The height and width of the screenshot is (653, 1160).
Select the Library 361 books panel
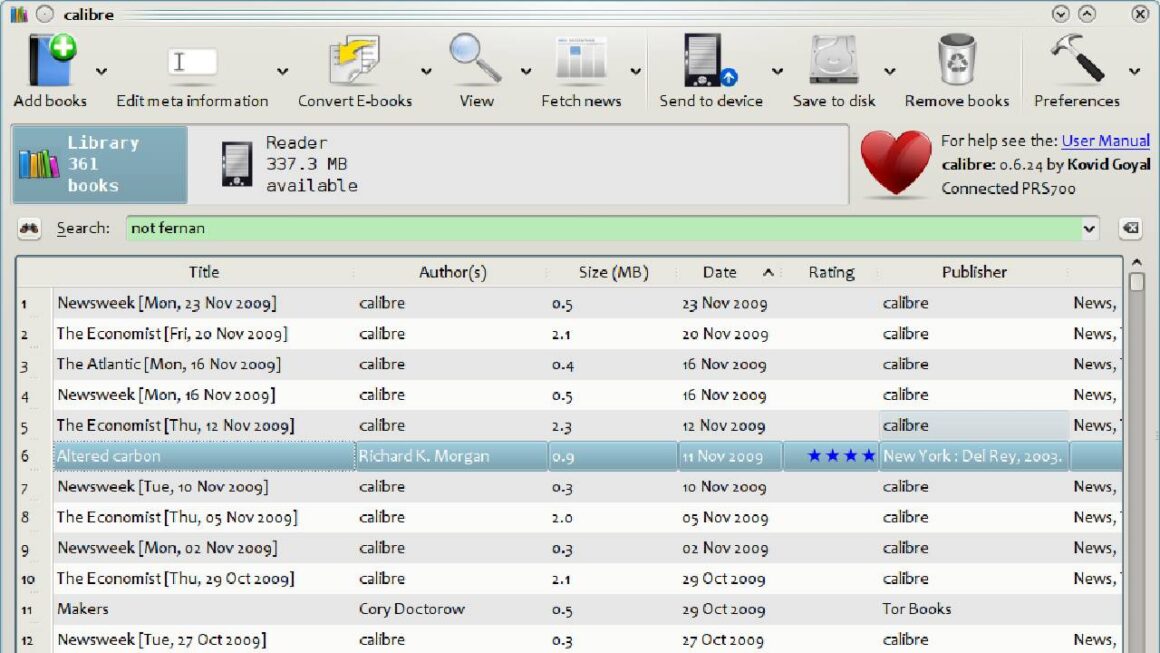(x=100, y=164)
